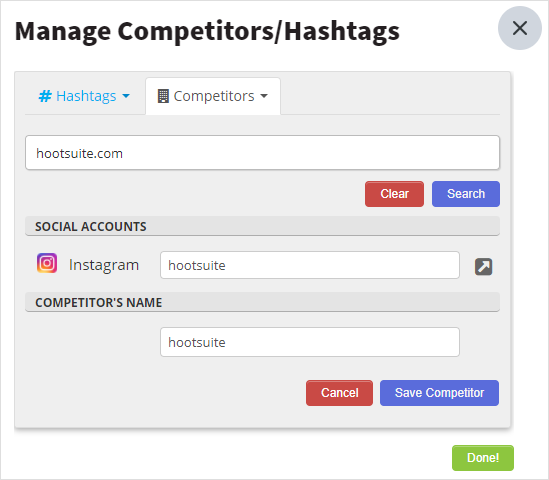Click the Instagram logo icon
The height and width of the screenshot is (480, 549).
(47, 263)
